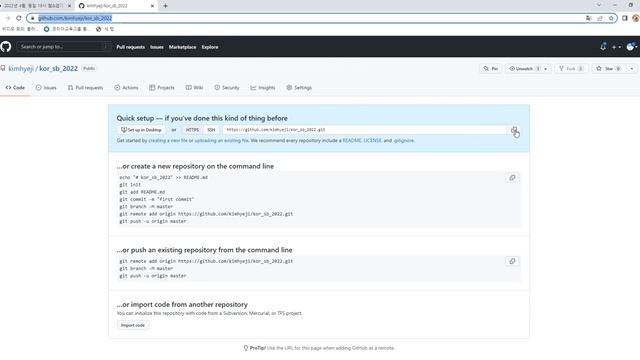
Task: Copy the push existing repository commands
Action: coord(512,261)
